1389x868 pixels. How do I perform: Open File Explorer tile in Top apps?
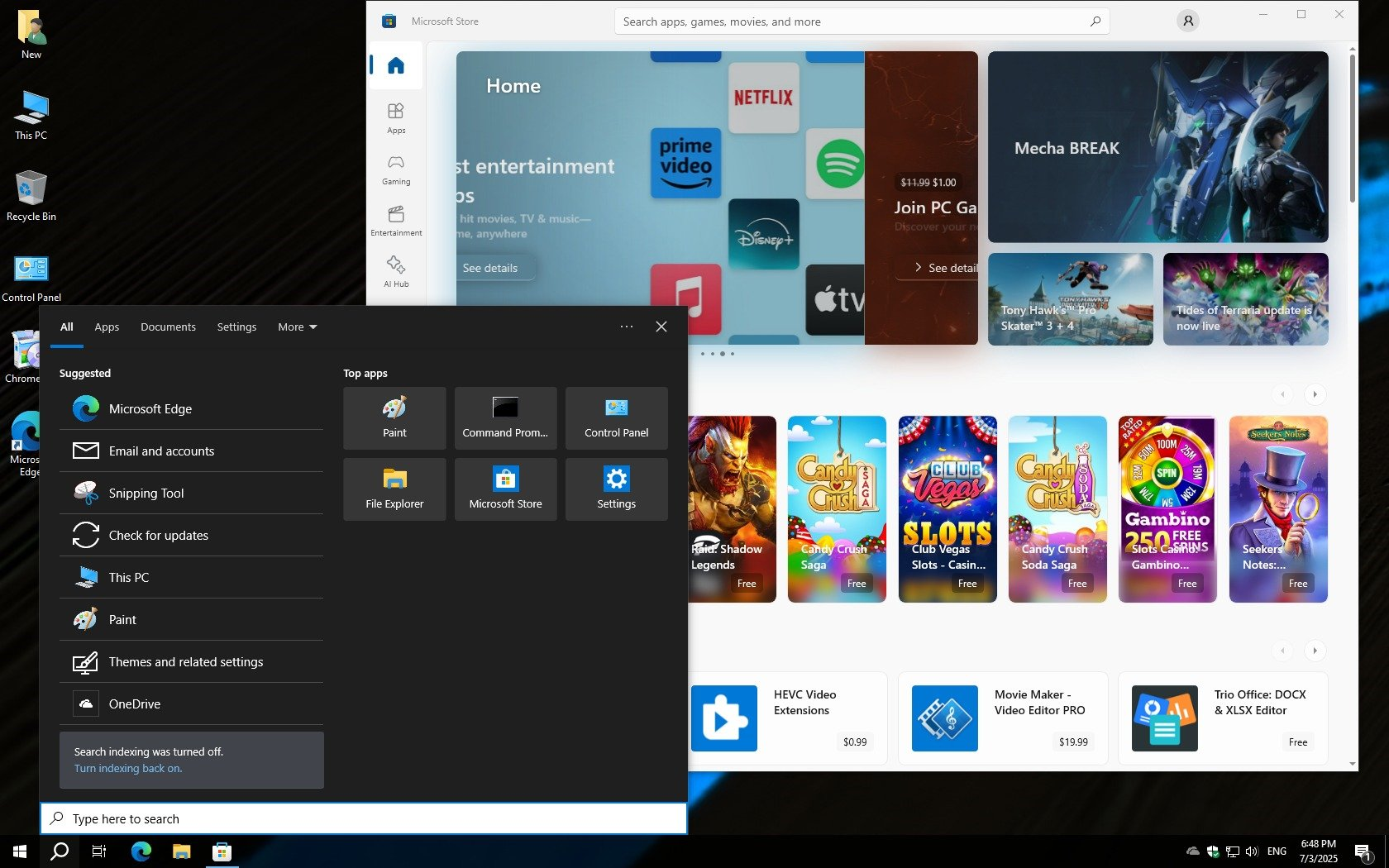click(394, 489)
